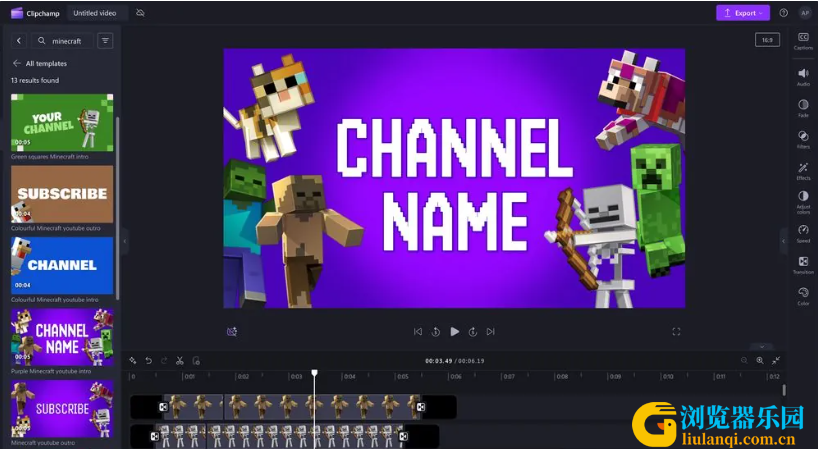Click the duplicate clip icon in timeline toolbar
Viewport: 818px width, 449px height.
tap(196, 360)
